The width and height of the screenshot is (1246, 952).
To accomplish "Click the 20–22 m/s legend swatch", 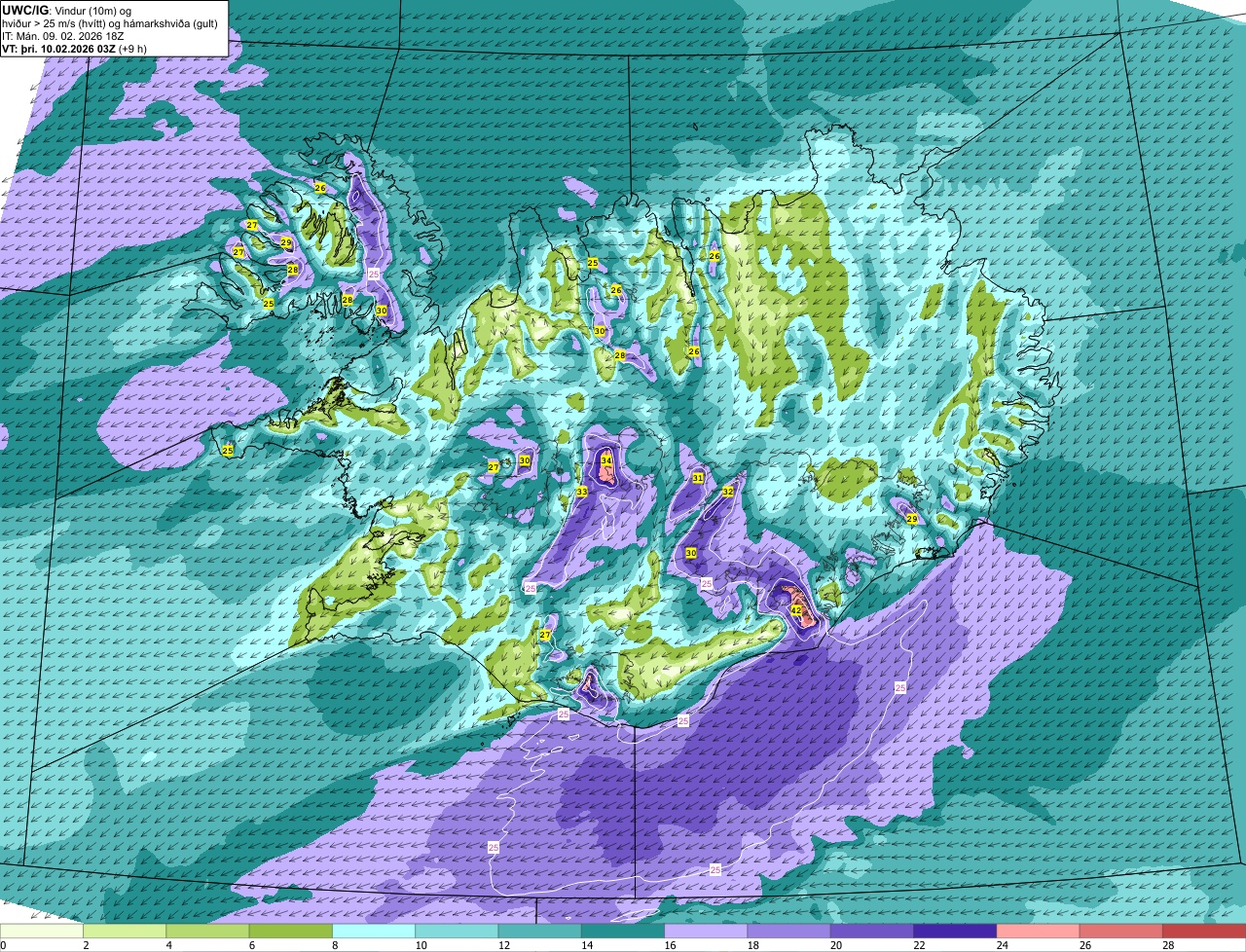I will point(872,931).
